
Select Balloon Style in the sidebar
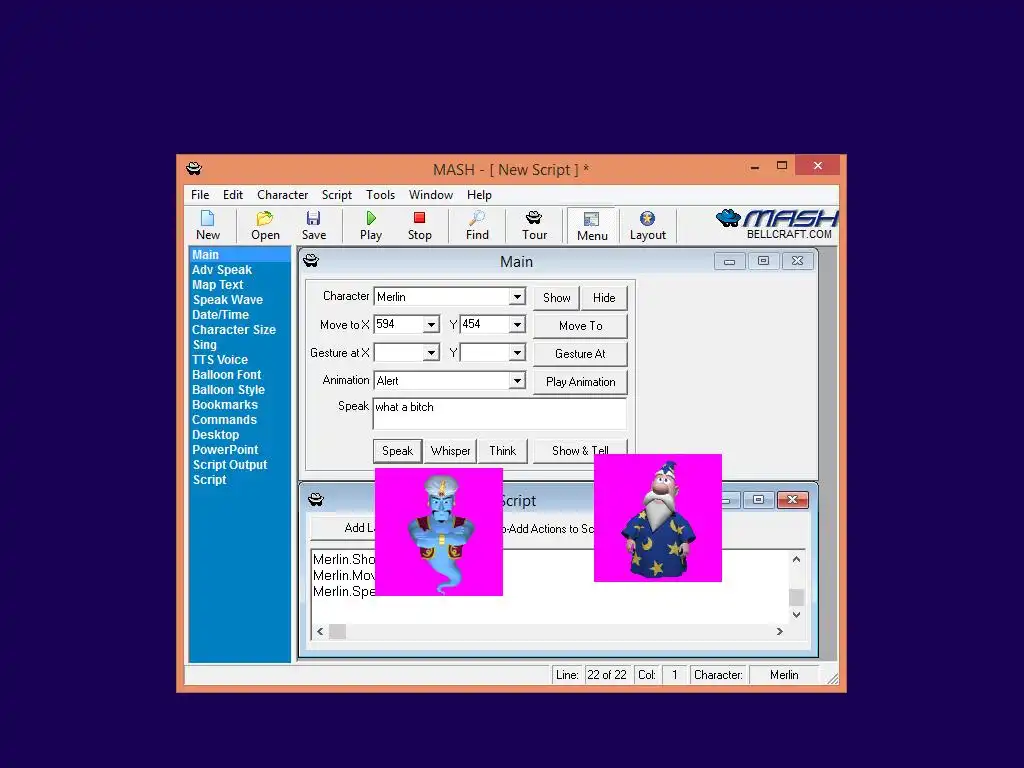pos(229,390)
